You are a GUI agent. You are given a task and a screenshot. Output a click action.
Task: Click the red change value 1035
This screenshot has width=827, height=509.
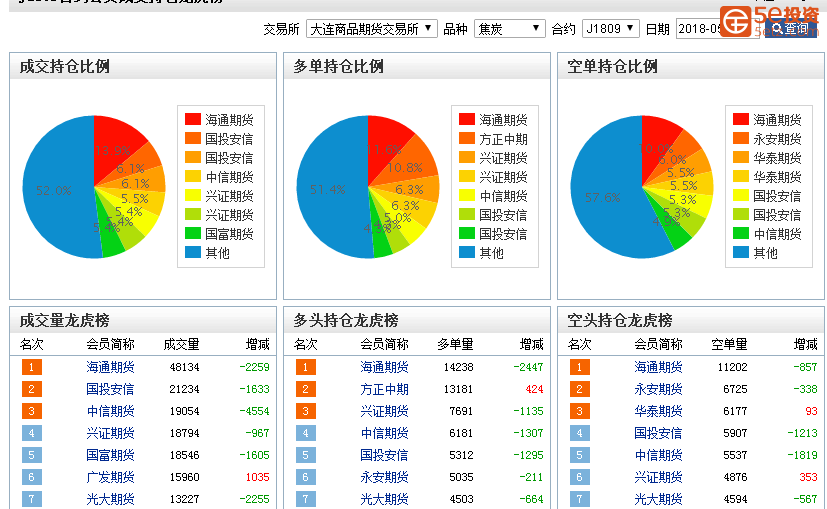point(257,477)
